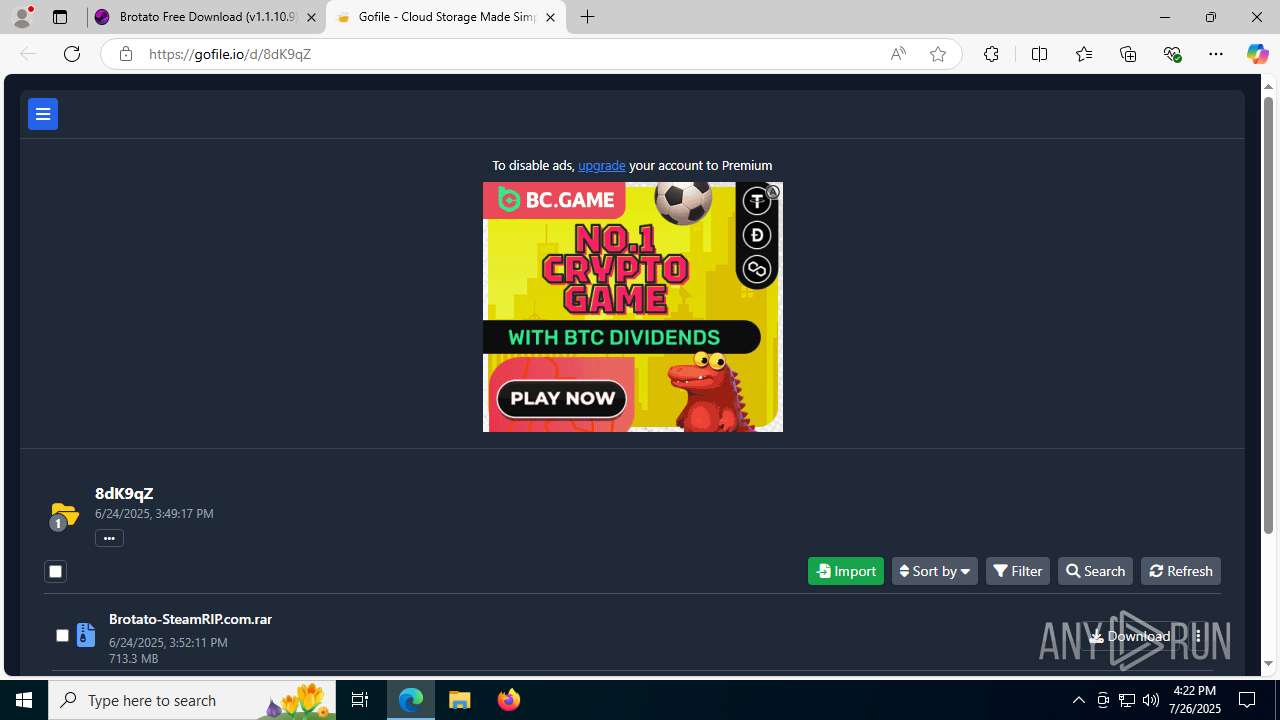The width and height of the screenshot is (1280, 720).
Task: Add this page to favorites star
Action: 938,54
